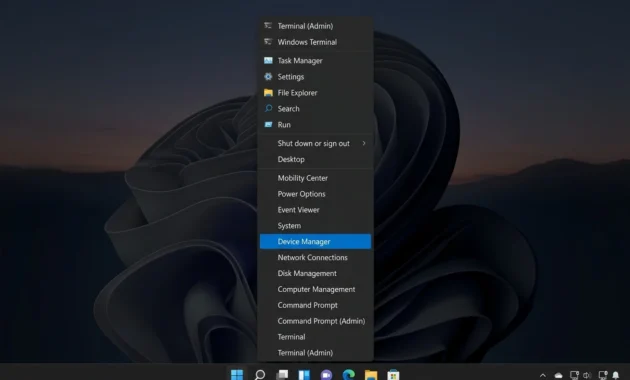The width and height of the screenshot is (630, 380).
Task: Open the Run dialog entry
Action: (x=315, y=125)
